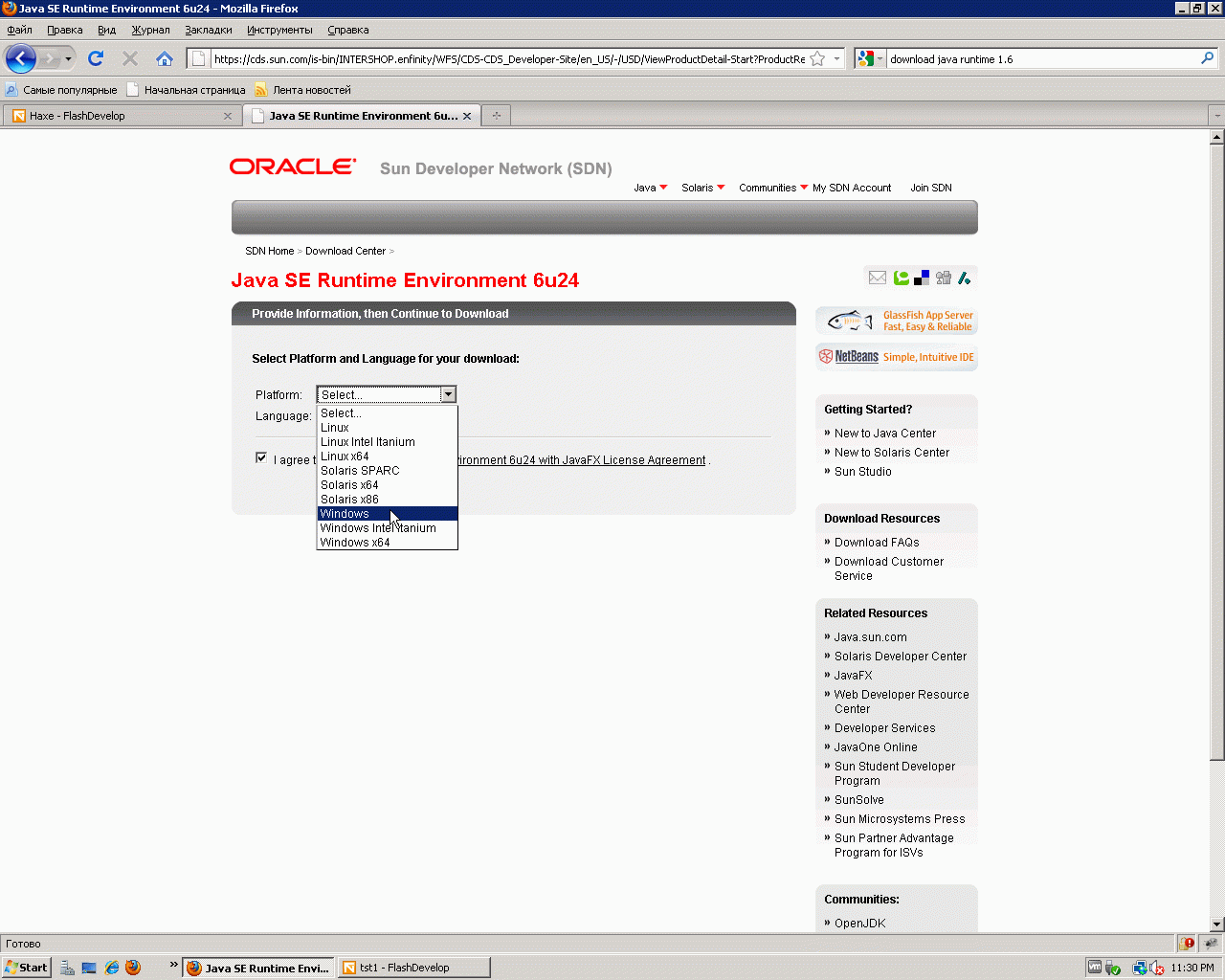
Task: Share page via email envelope icon
Action: click(x=878, y=278)
